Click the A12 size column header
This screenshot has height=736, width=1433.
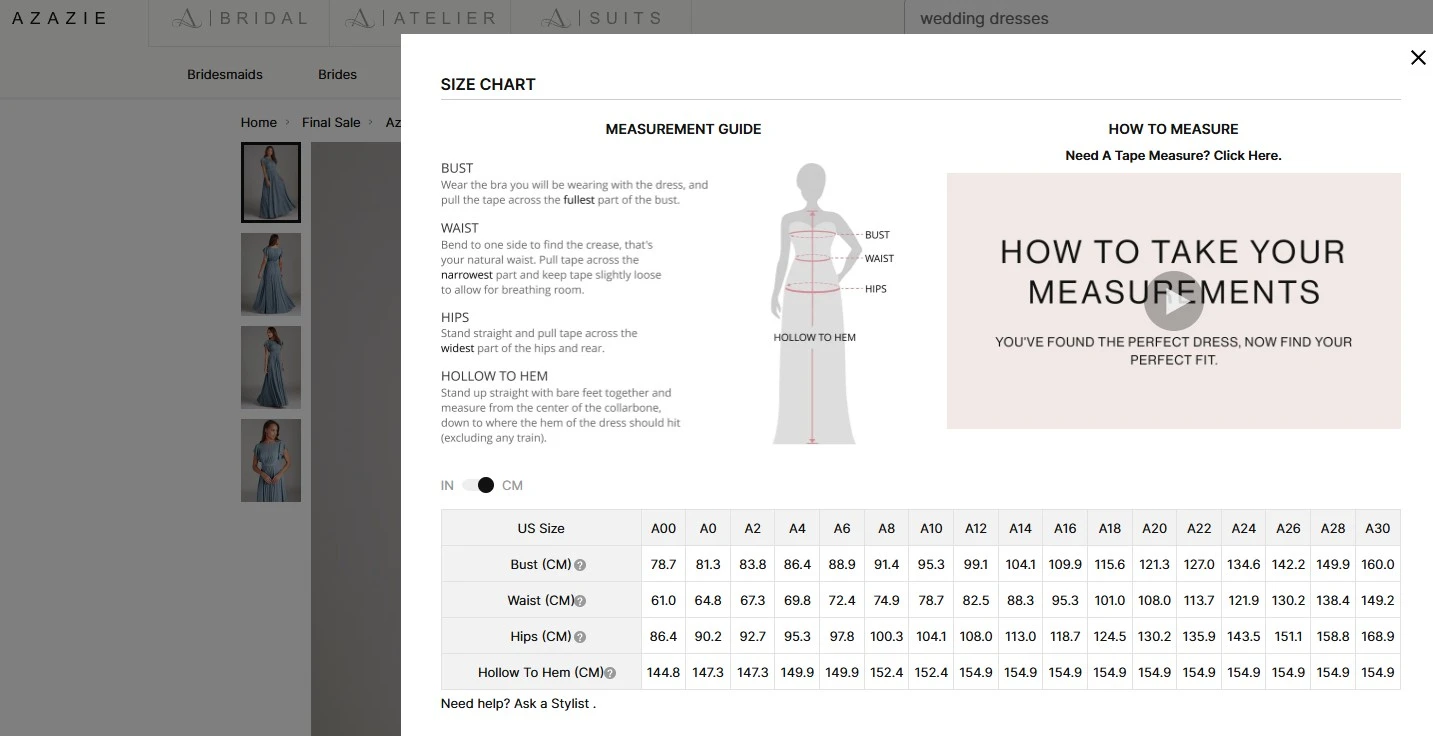976,528
